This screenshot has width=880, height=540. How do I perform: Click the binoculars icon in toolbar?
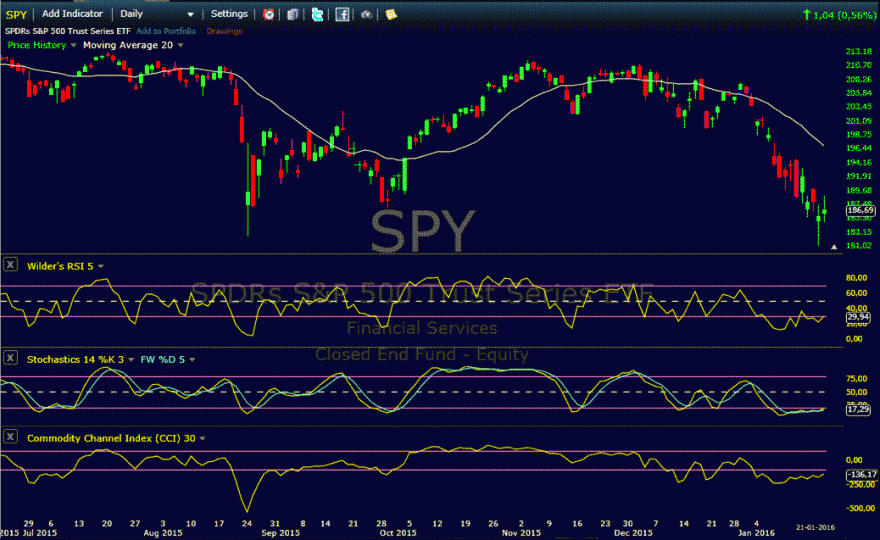(366, 14)
